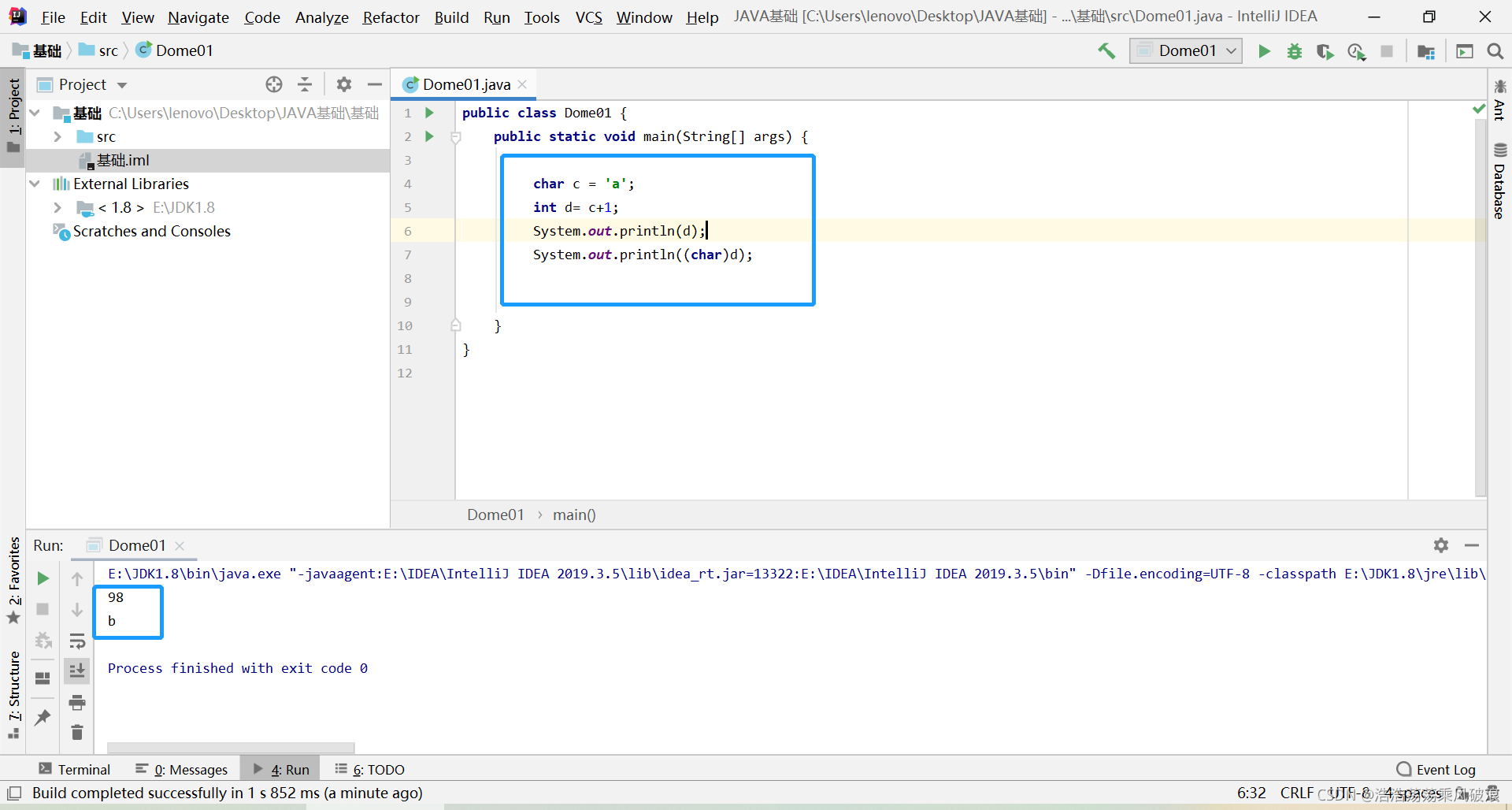
Task: Rerun Dome01 from Run panel
Action: point(43,579)
